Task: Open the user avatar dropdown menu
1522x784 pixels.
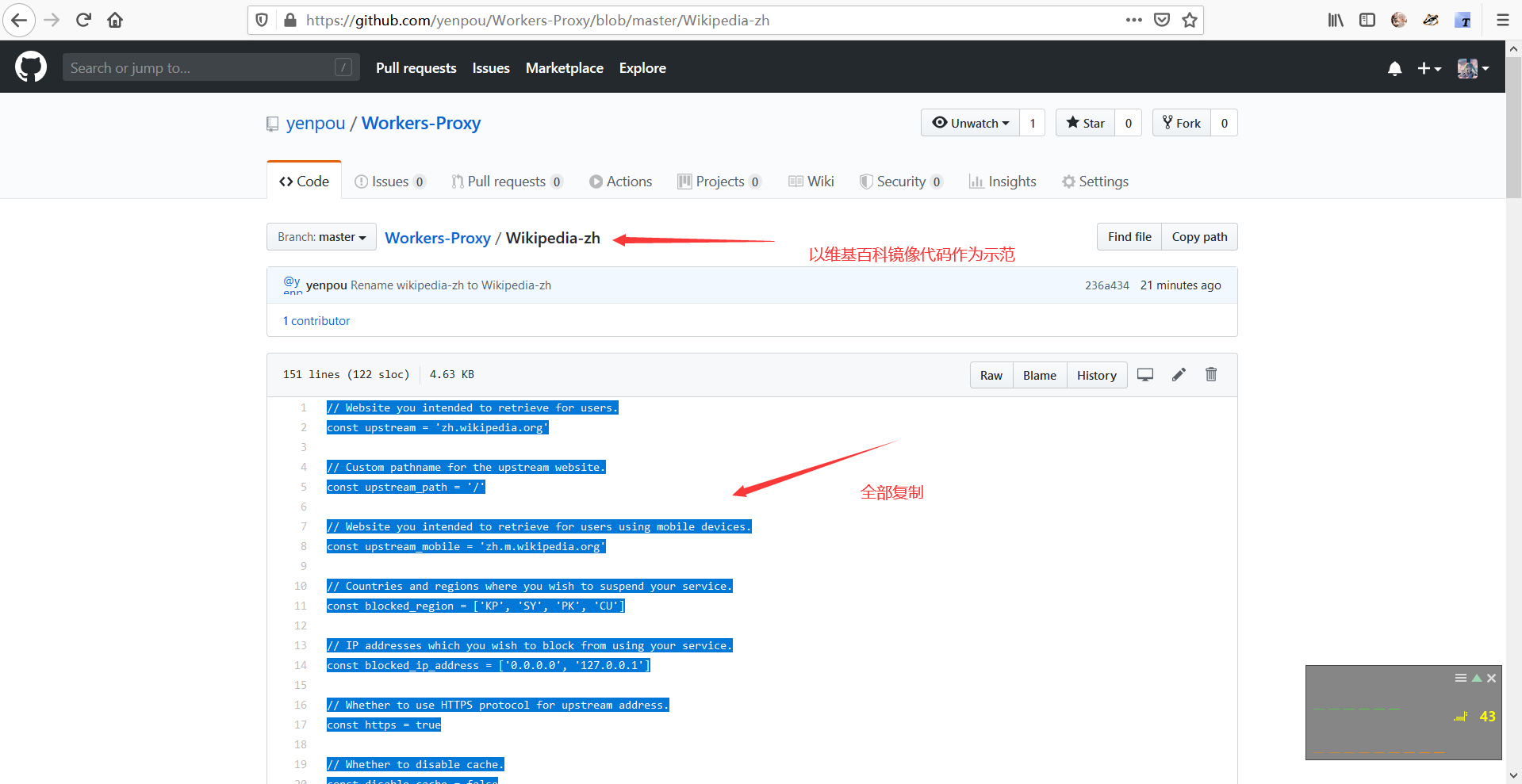Action: (x=1473, y=69)
